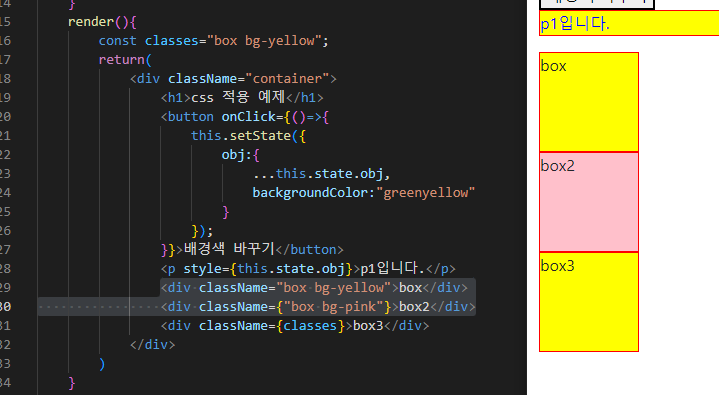Click 'obj:{' key on line 22
Screen dimensions: 719x395
tap(241, 155)
